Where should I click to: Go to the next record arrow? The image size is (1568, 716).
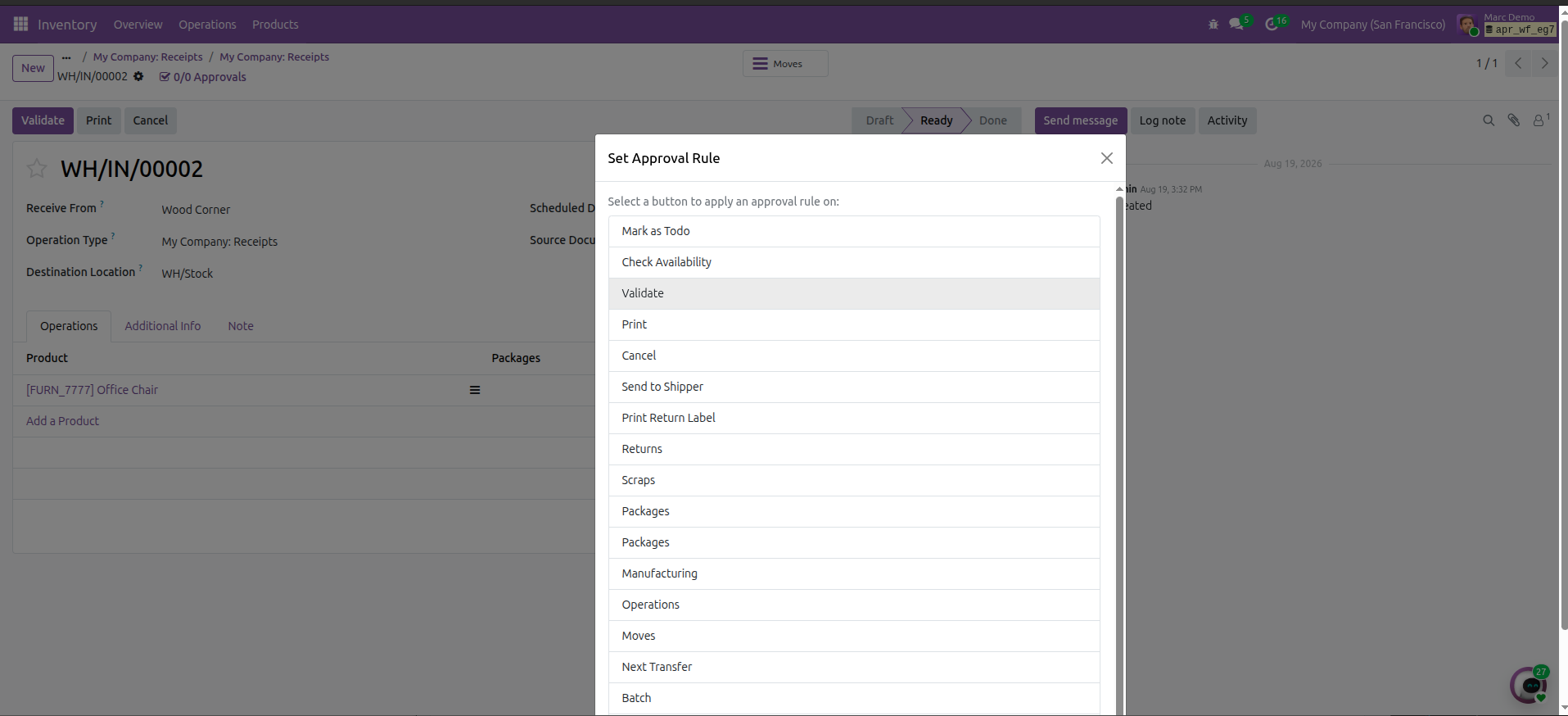coord(1544,63)
